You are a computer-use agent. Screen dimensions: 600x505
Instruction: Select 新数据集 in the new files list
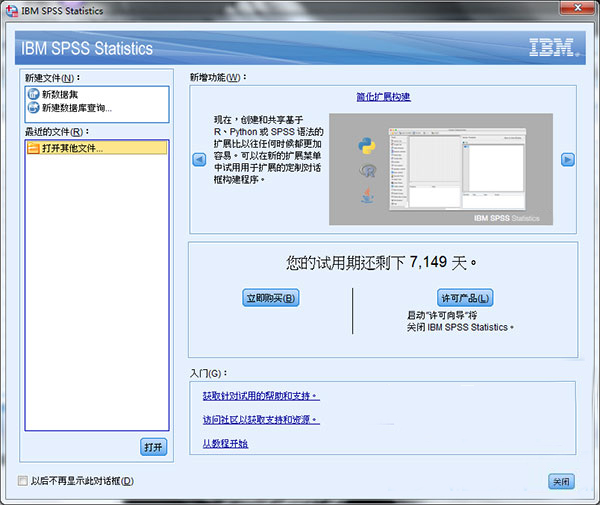coord(97,94)
